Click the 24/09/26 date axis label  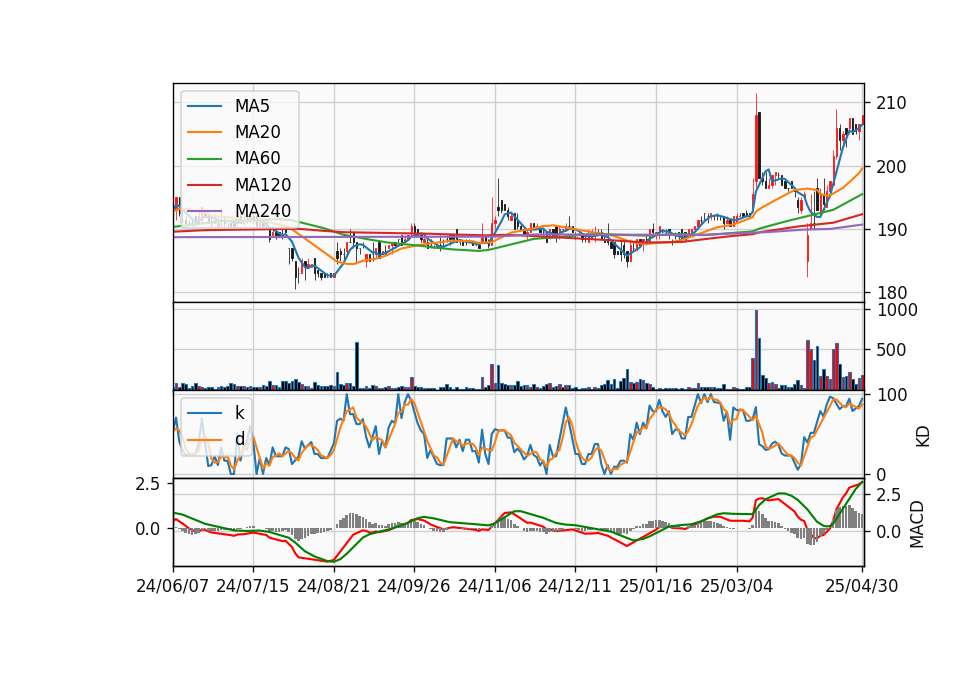(x=413, y=586)
